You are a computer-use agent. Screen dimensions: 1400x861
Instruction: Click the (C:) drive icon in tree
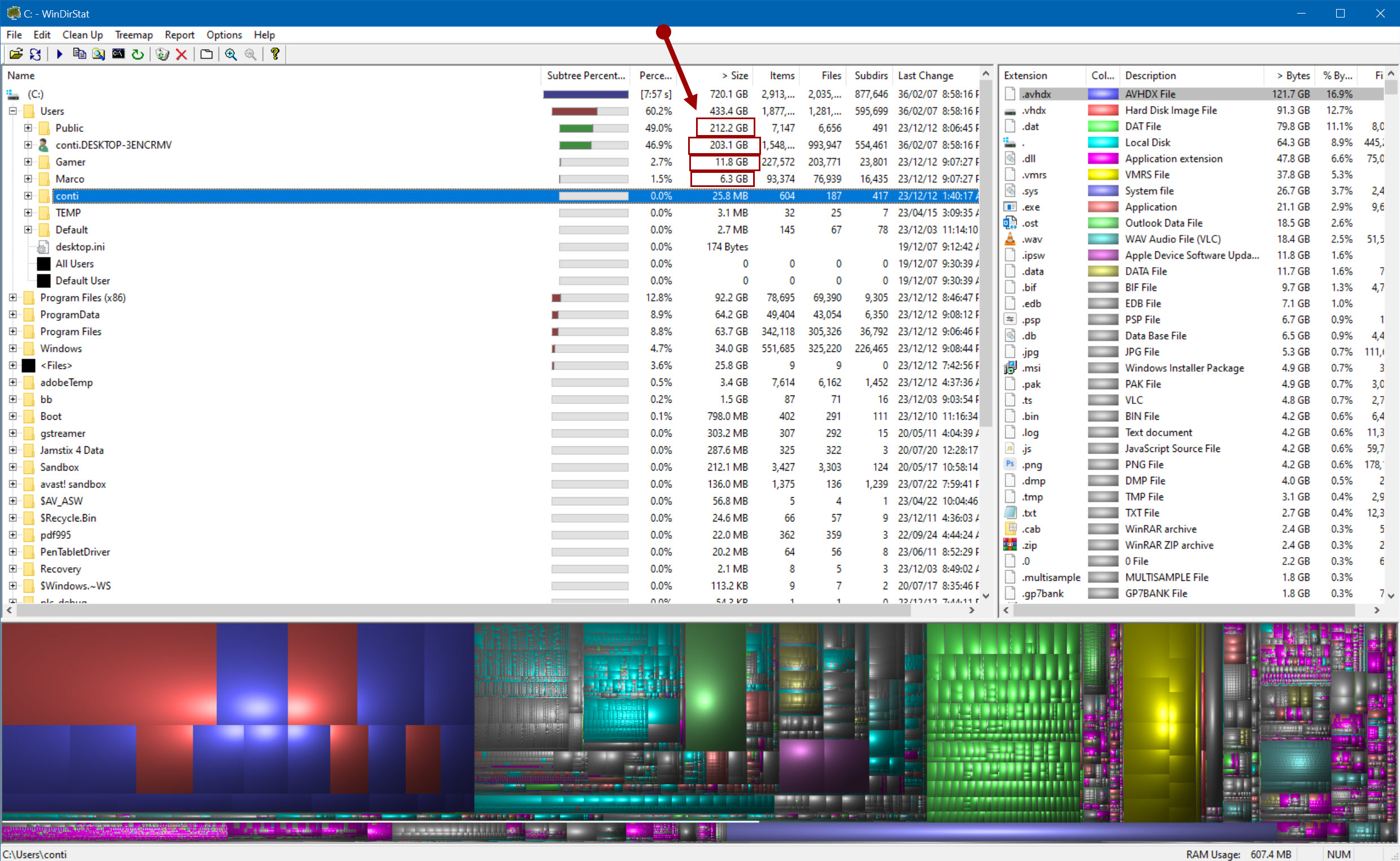coord(12,94)
